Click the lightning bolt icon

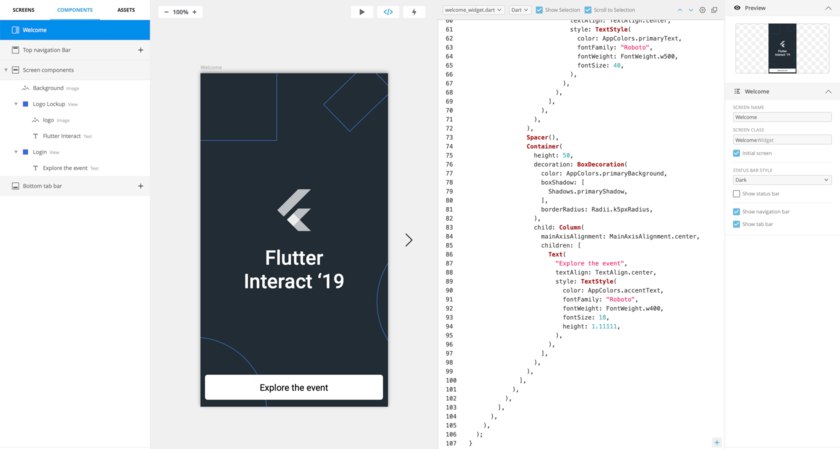[414, 12]
